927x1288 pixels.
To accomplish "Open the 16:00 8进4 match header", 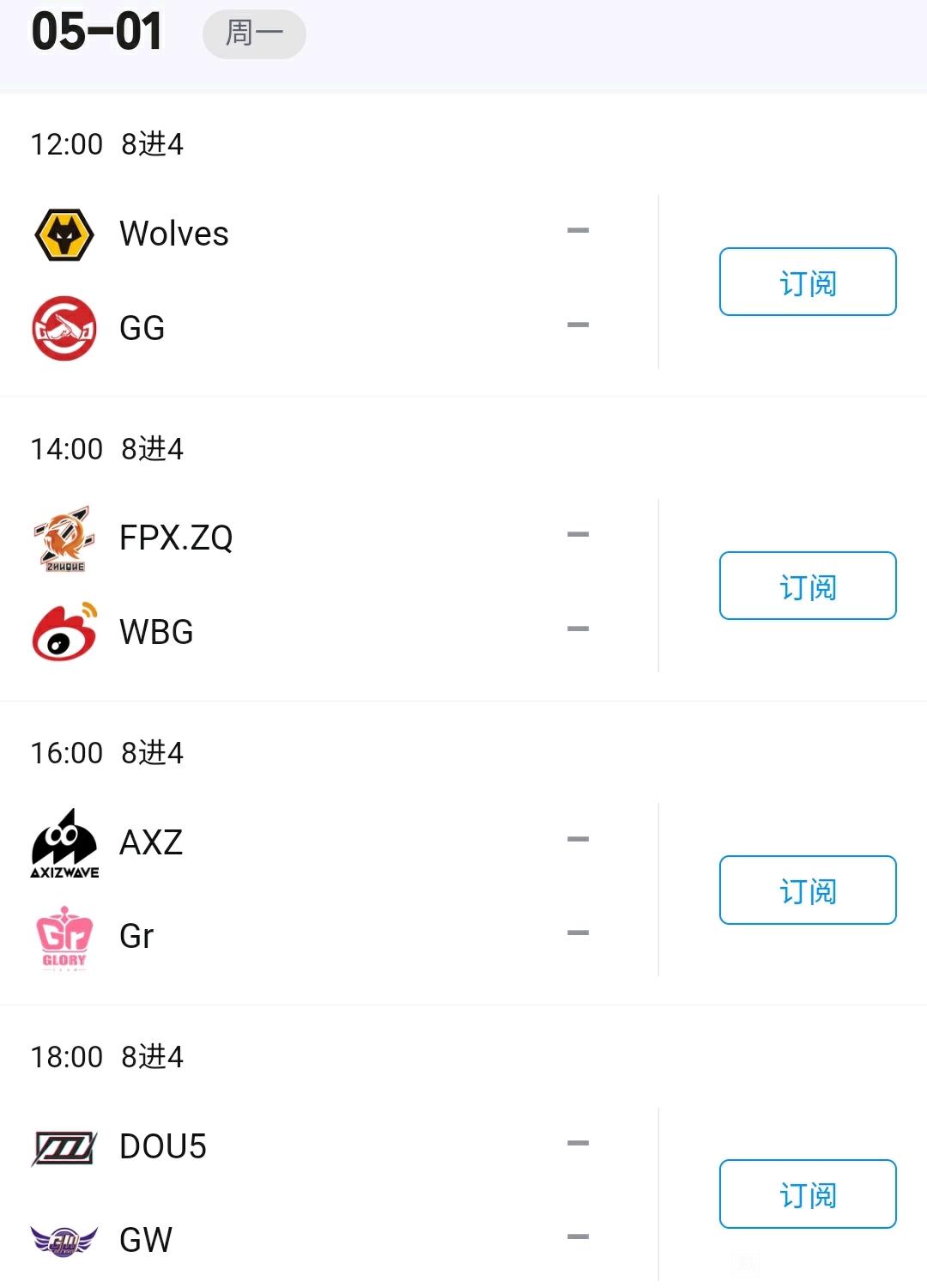I will tap(107, 753).
